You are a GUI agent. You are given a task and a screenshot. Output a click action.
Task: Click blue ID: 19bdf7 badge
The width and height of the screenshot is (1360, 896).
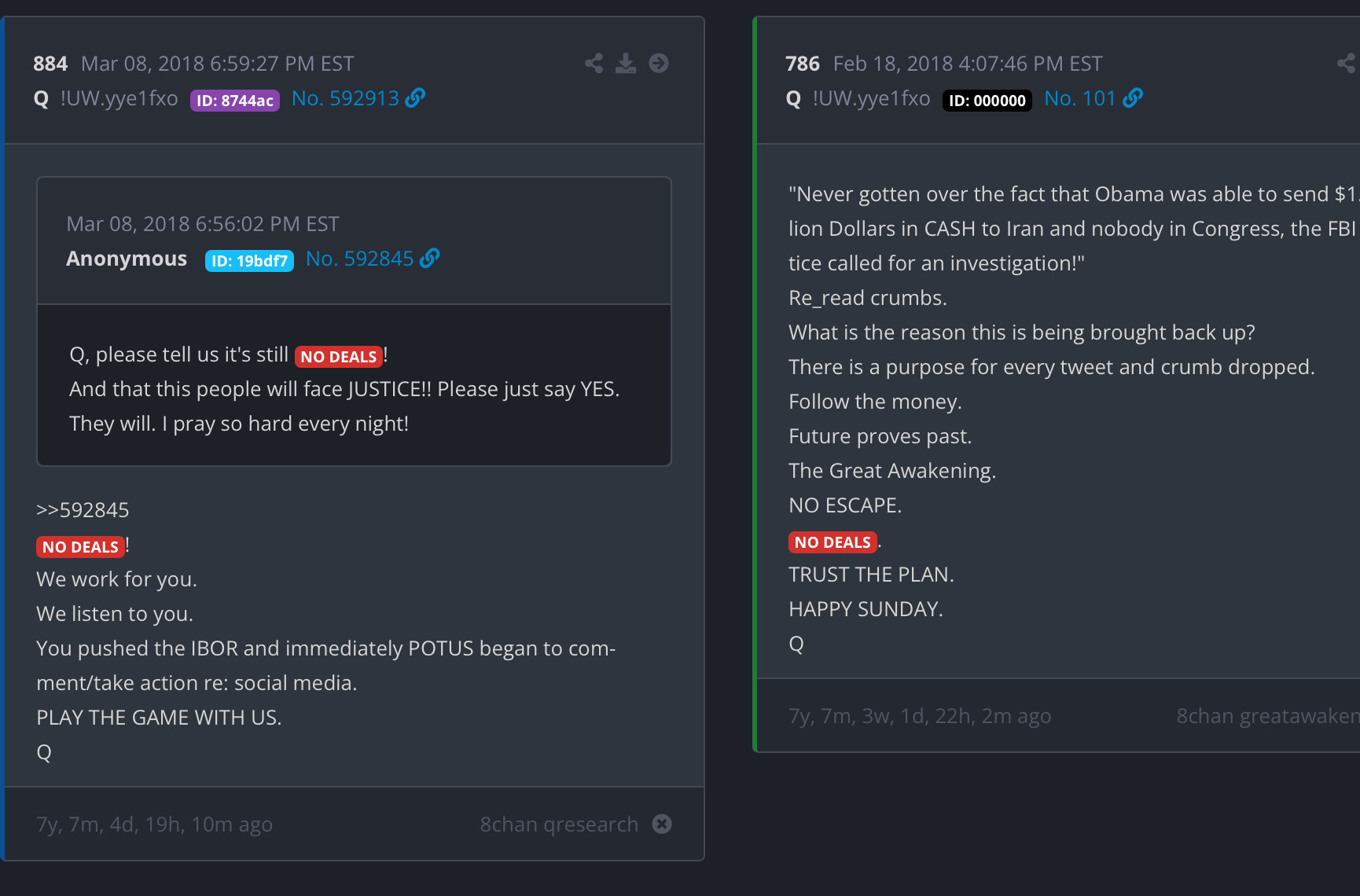click(x=249, y=261)
